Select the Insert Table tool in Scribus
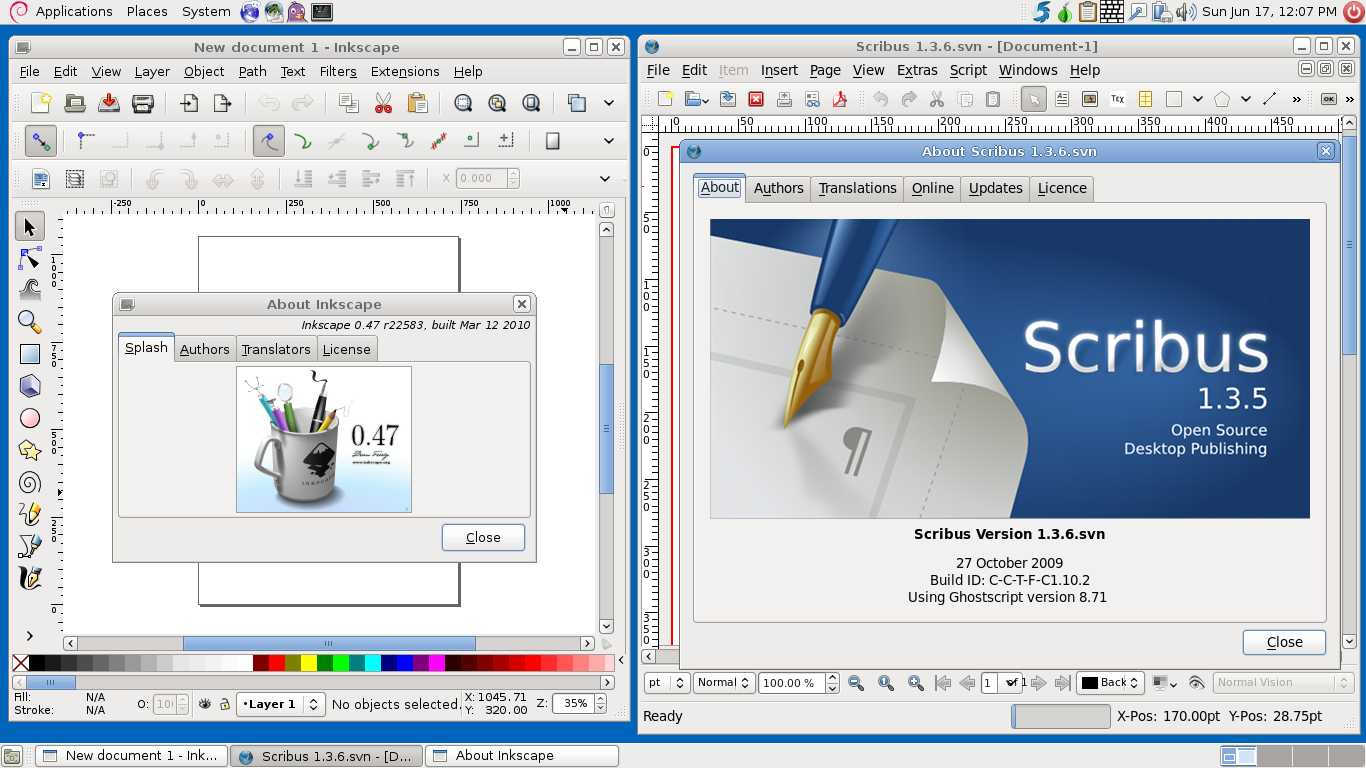This screenshot has height=768, width=1366. coord(1145,99)
